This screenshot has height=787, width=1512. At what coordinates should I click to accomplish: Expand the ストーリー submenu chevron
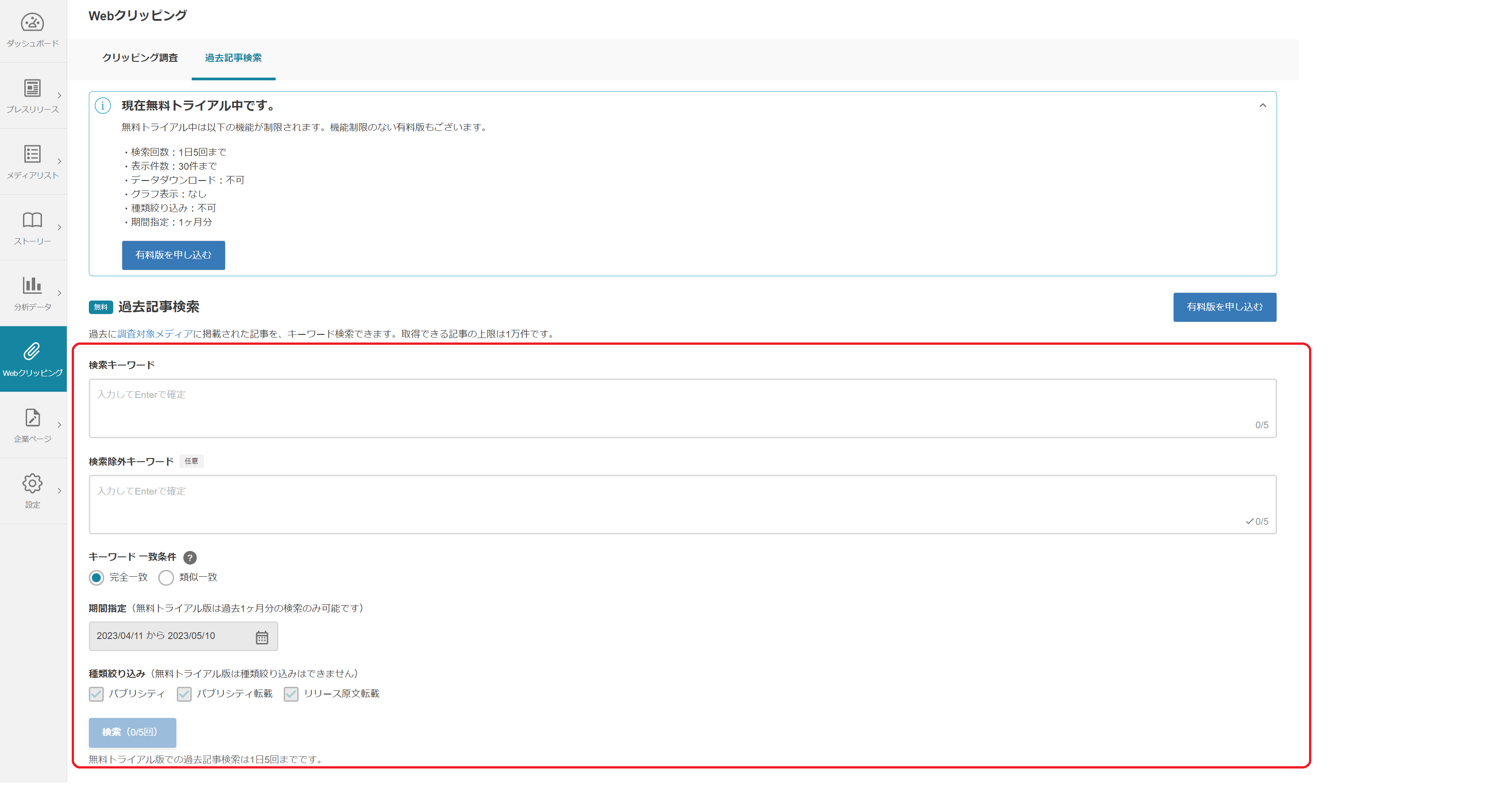point(59,228)
